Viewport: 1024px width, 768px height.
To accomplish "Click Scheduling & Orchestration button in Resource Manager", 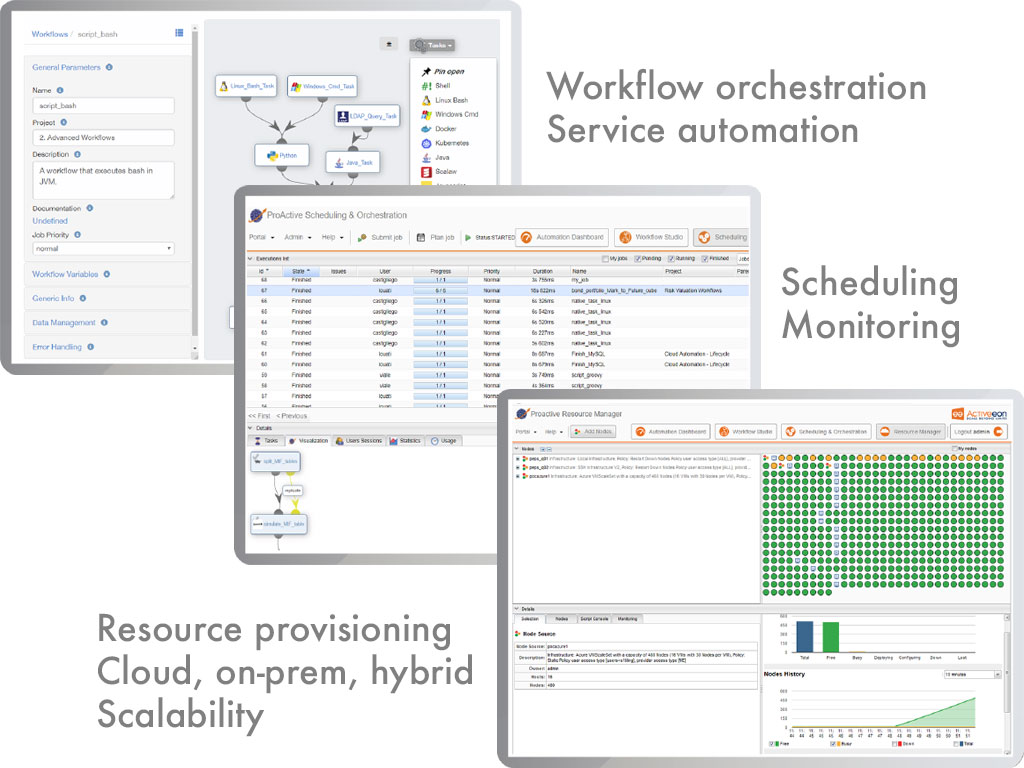I will (x=826, y=432).
